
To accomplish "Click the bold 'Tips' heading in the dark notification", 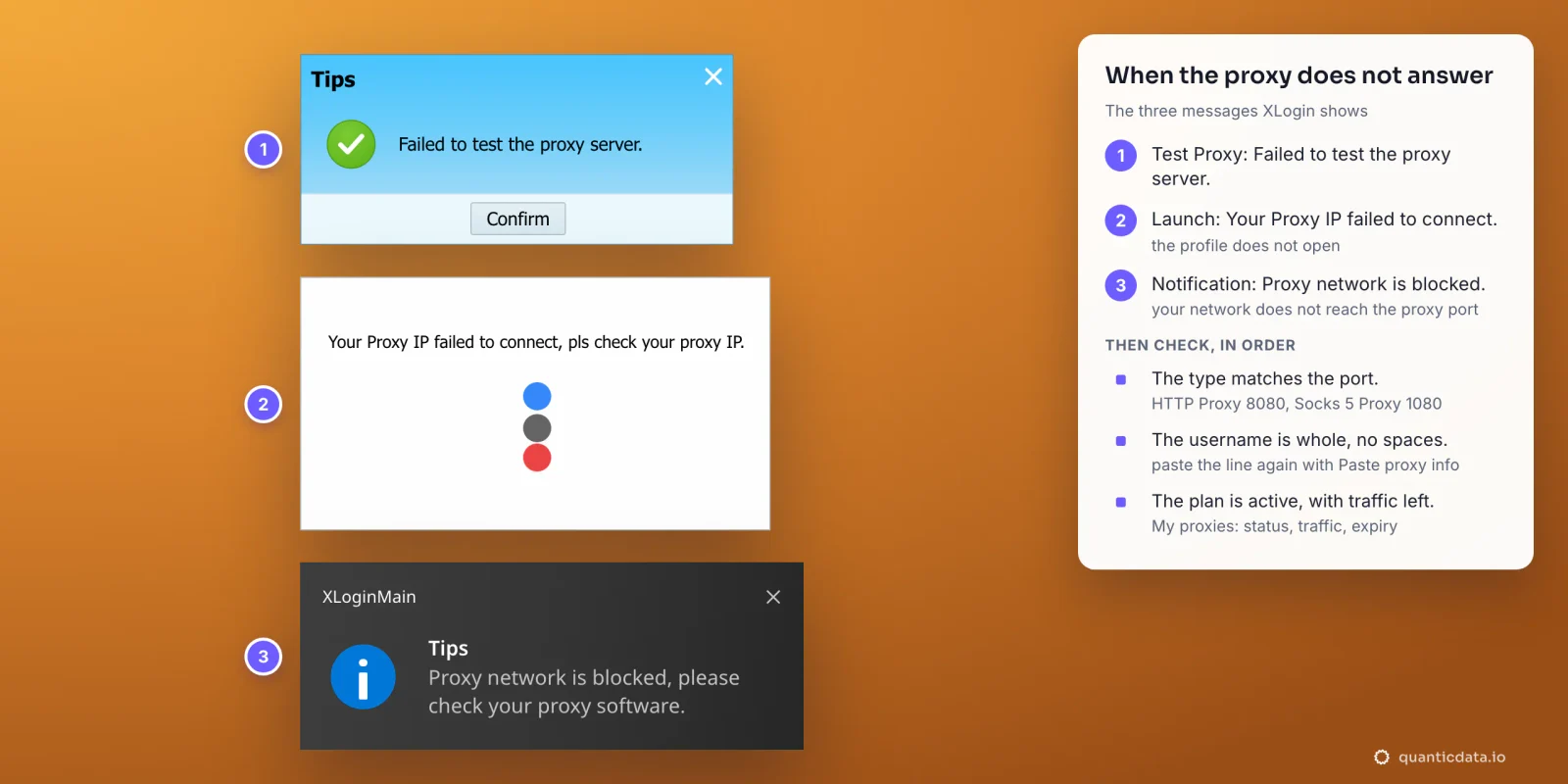I will [x=448, y=648].
